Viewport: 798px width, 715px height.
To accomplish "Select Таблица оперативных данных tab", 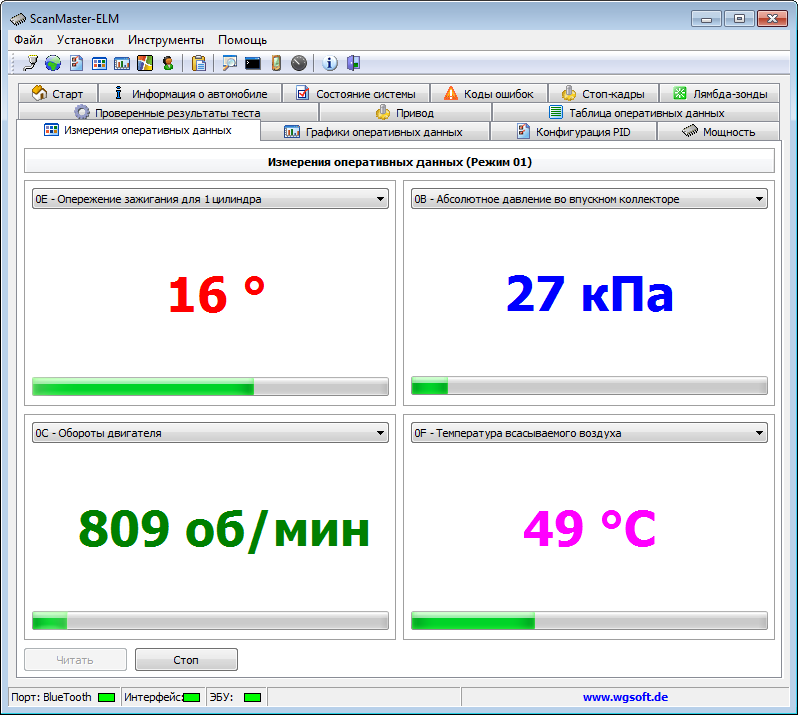I will click(636, 112).
